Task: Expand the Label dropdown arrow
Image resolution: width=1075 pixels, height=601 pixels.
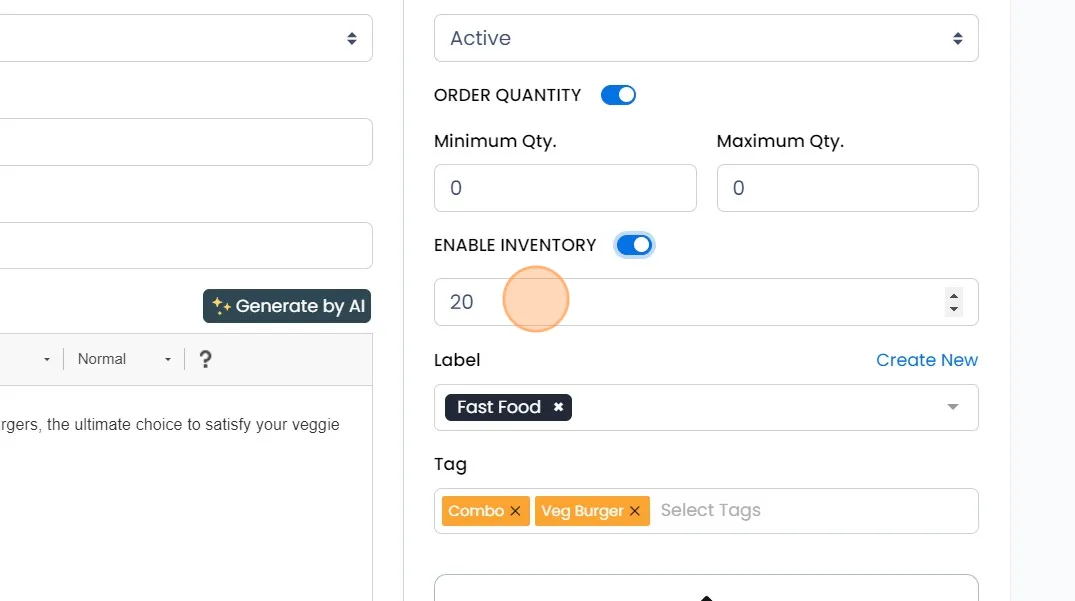Action: click(x=953, y=407)
